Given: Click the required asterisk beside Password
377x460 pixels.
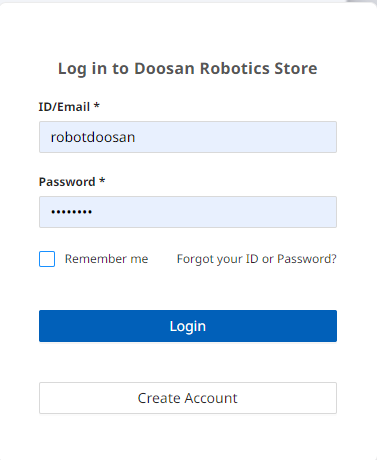Looking at the screenshot, I should 102,181.
